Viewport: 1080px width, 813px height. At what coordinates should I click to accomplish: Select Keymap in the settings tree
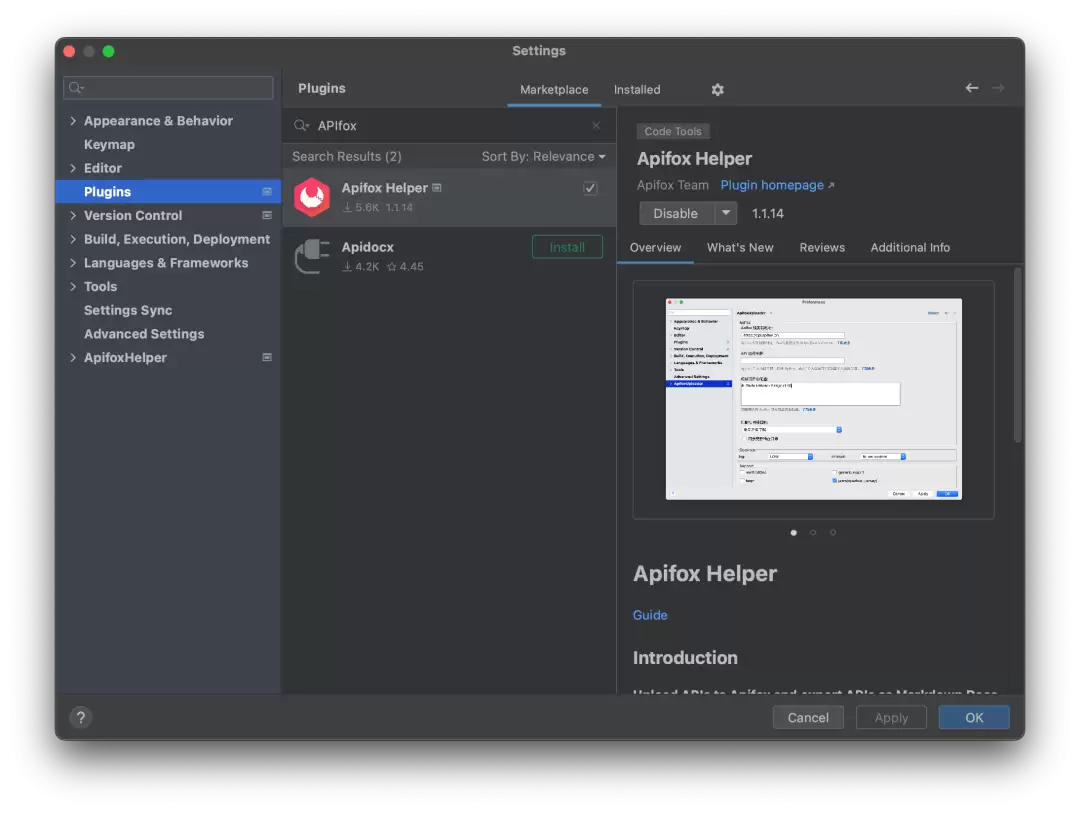[x=109, y=145]
